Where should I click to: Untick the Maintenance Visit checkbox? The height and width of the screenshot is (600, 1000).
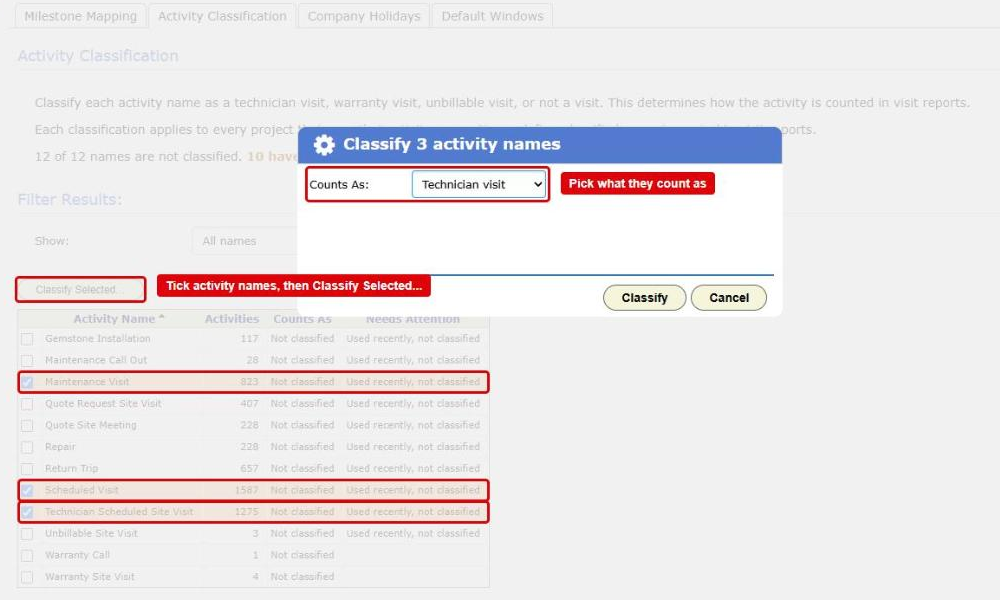click(27, 382)
